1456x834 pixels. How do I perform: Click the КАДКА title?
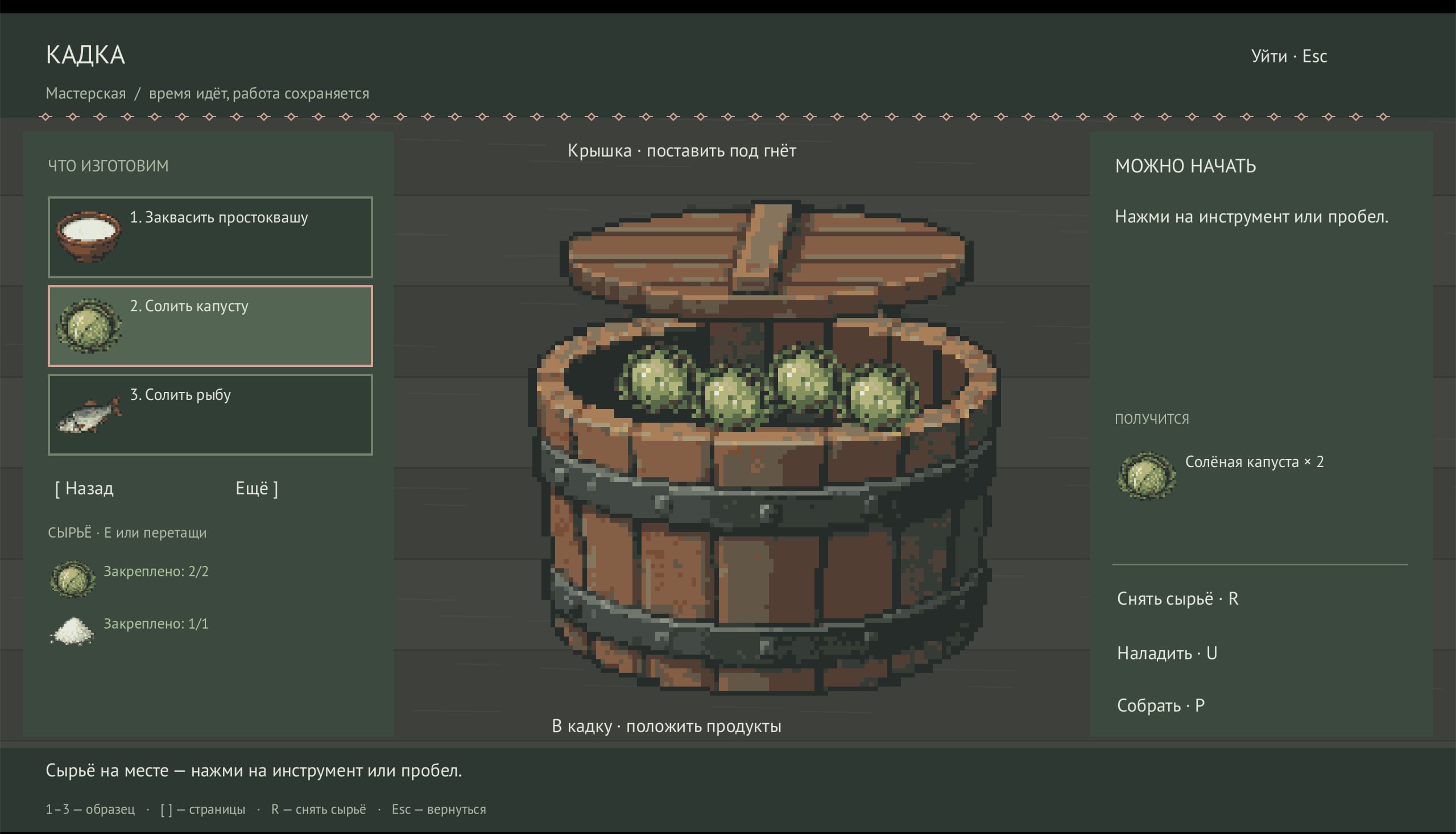pos(85,55)
